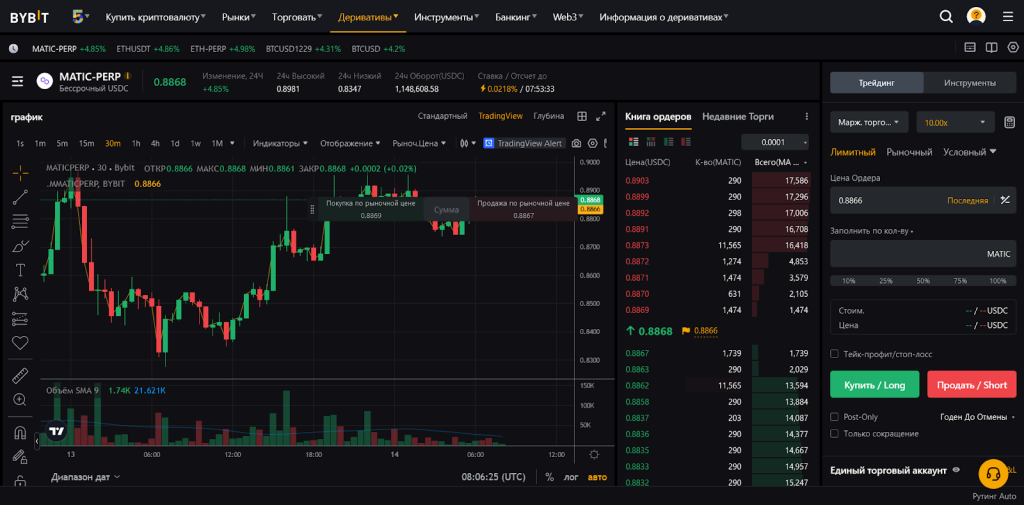Screen dimensions: 1024x505
Task: Open the order calculator icon
Action: [1010, 122]
